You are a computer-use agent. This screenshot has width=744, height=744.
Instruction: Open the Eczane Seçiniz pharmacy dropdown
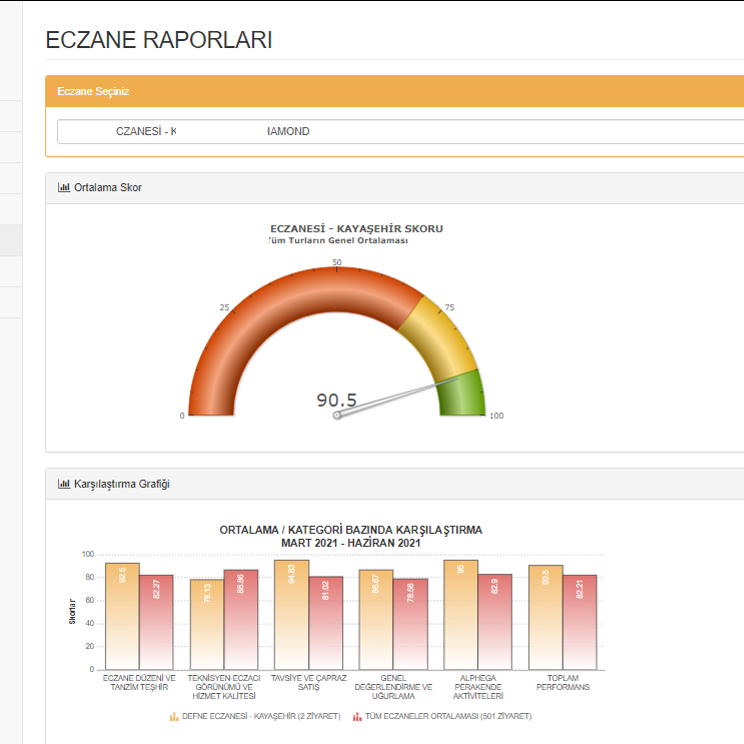point(400,132)
